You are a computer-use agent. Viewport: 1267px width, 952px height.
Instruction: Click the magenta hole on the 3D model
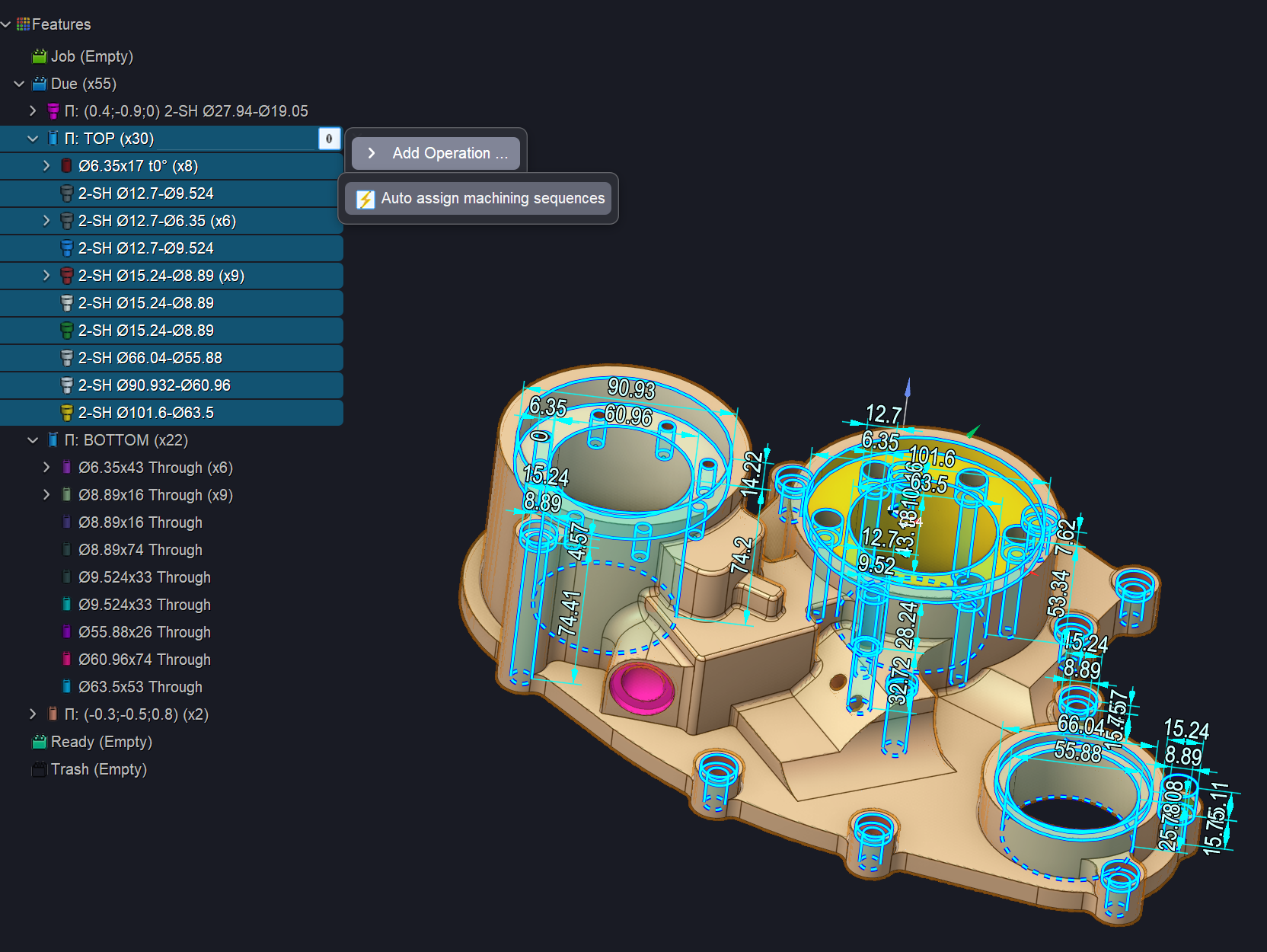coord(642,685)
